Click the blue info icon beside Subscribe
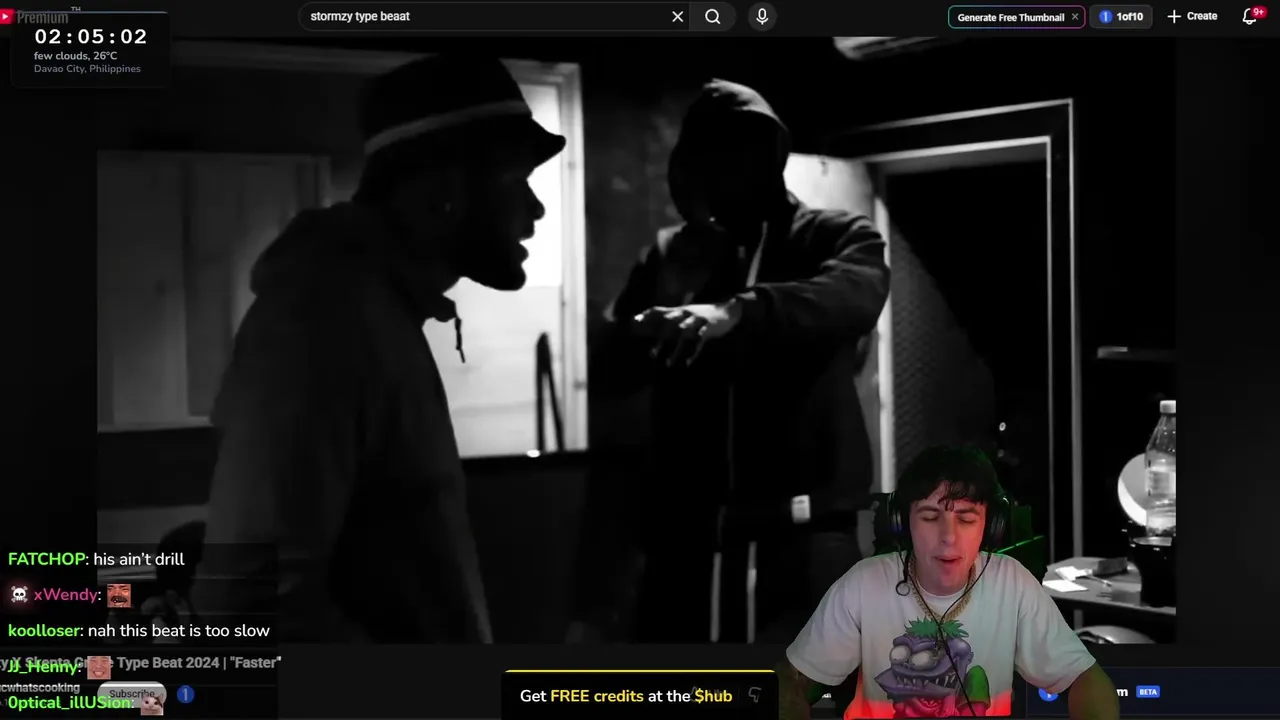This screenshot has width=1280, height=720. pyautogui.click(x=185, y=694)
